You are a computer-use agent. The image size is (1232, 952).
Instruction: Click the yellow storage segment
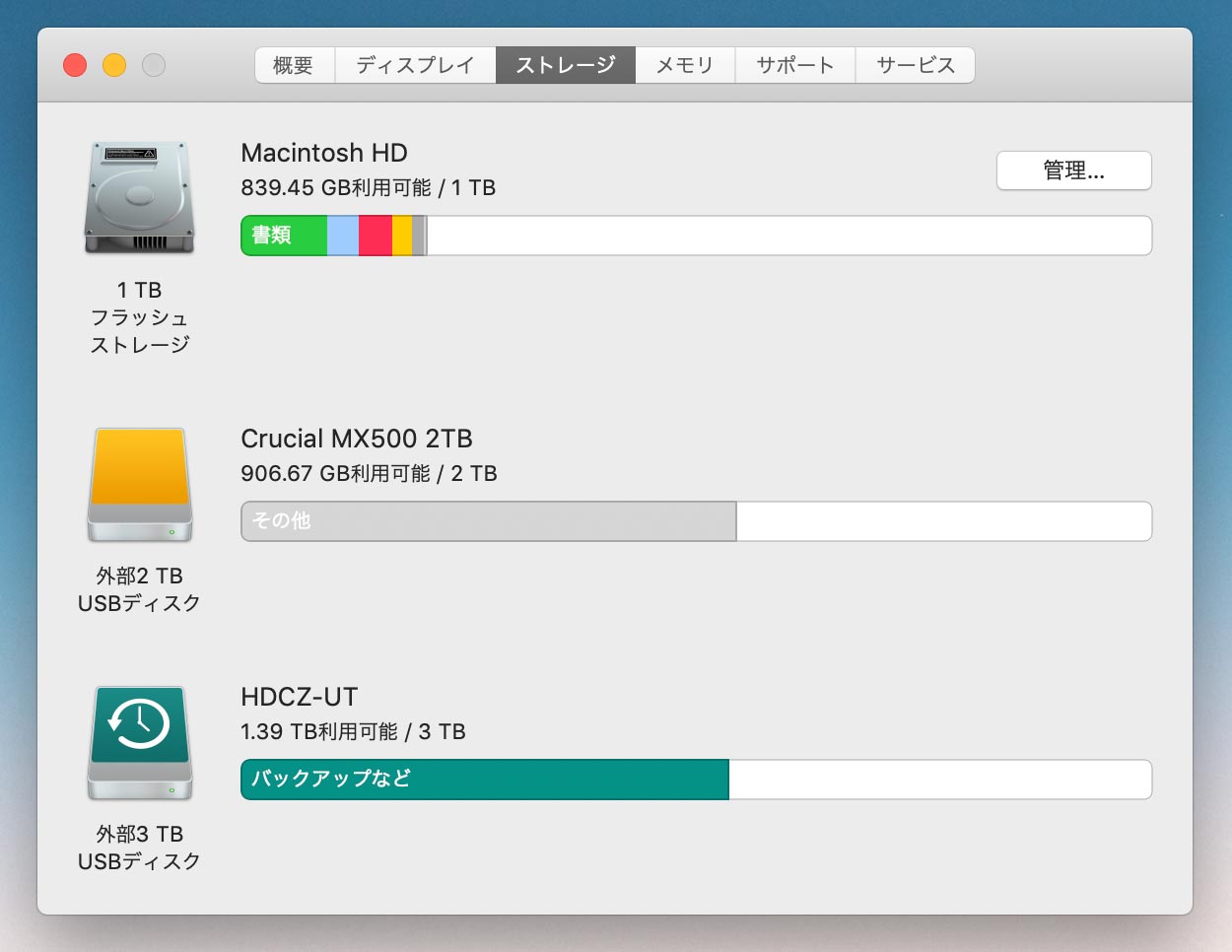pos(402,236)
